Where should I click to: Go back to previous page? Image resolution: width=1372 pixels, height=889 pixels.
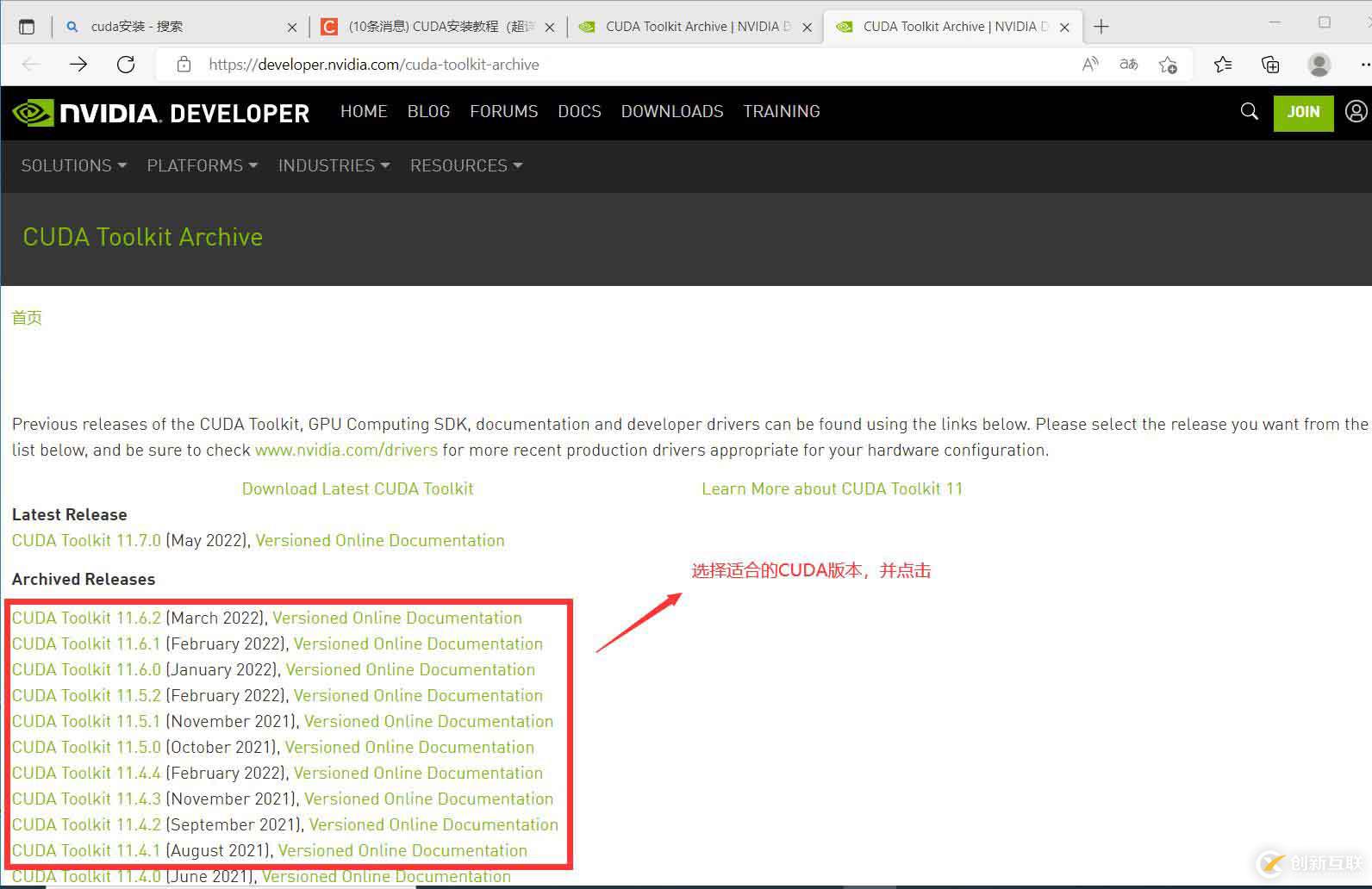click(x=32, y=64)
